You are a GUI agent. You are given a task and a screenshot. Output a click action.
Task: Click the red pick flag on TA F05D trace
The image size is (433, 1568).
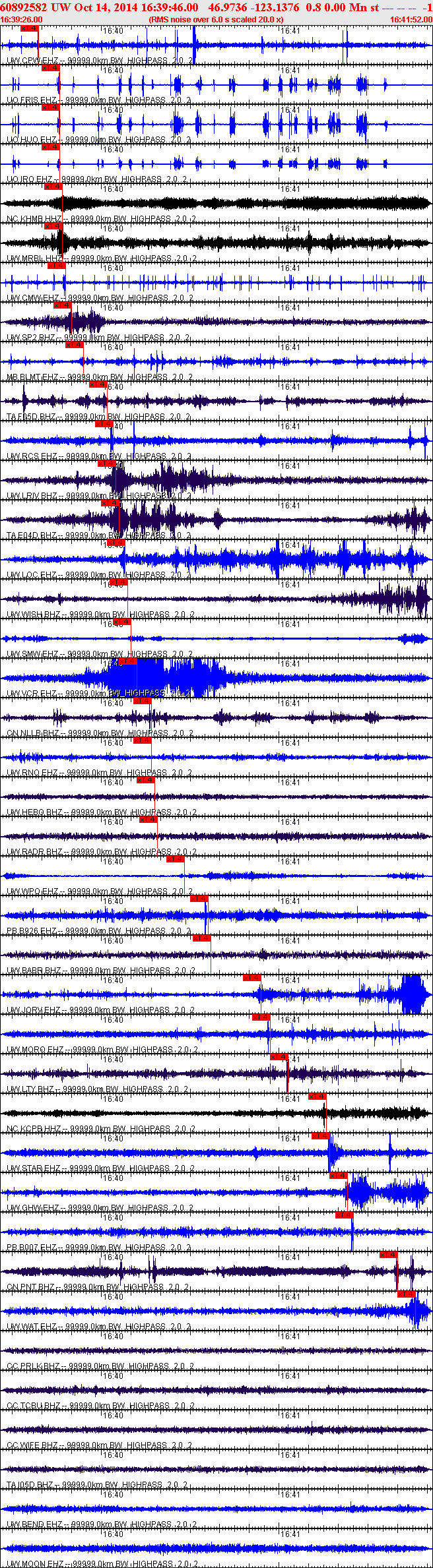point(98,384)
